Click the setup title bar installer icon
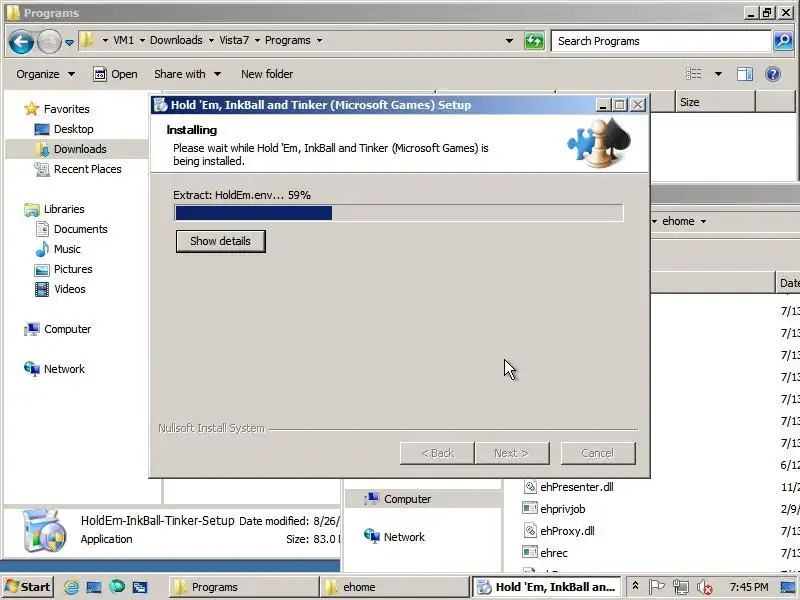The width and height of the screenshot is (800, 600). pos(161,105)
